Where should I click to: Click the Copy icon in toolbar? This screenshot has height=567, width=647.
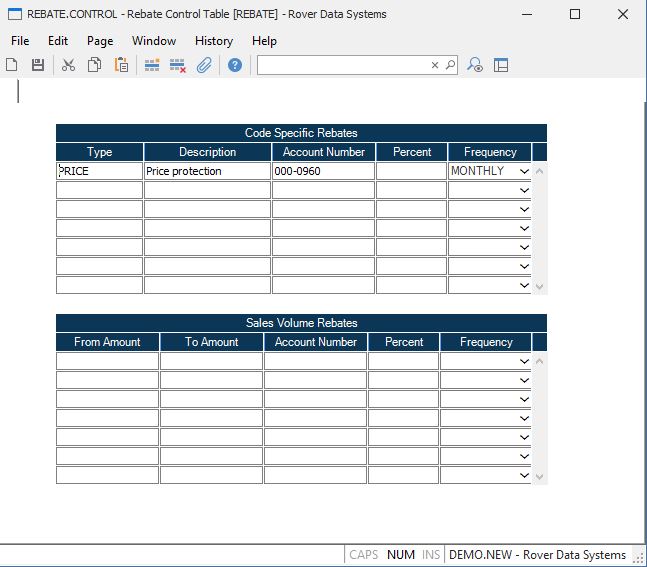point(94,65)
